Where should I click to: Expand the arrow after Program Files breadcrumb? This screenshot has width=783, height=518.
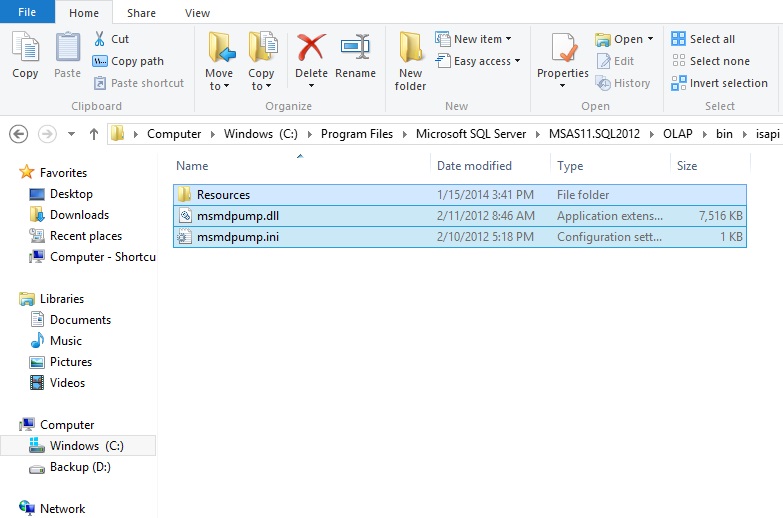click(404, 134)
